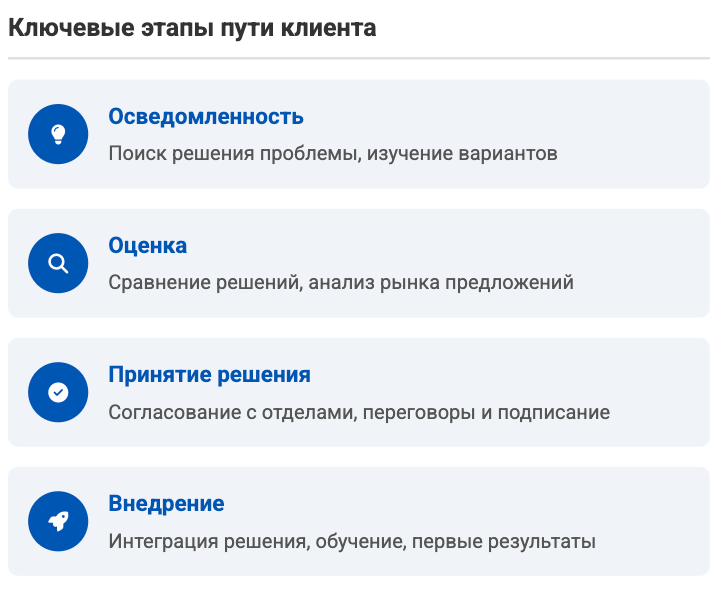724x594 pixels.
Task: Select the Оценка heading
Action: click(148, 245)
